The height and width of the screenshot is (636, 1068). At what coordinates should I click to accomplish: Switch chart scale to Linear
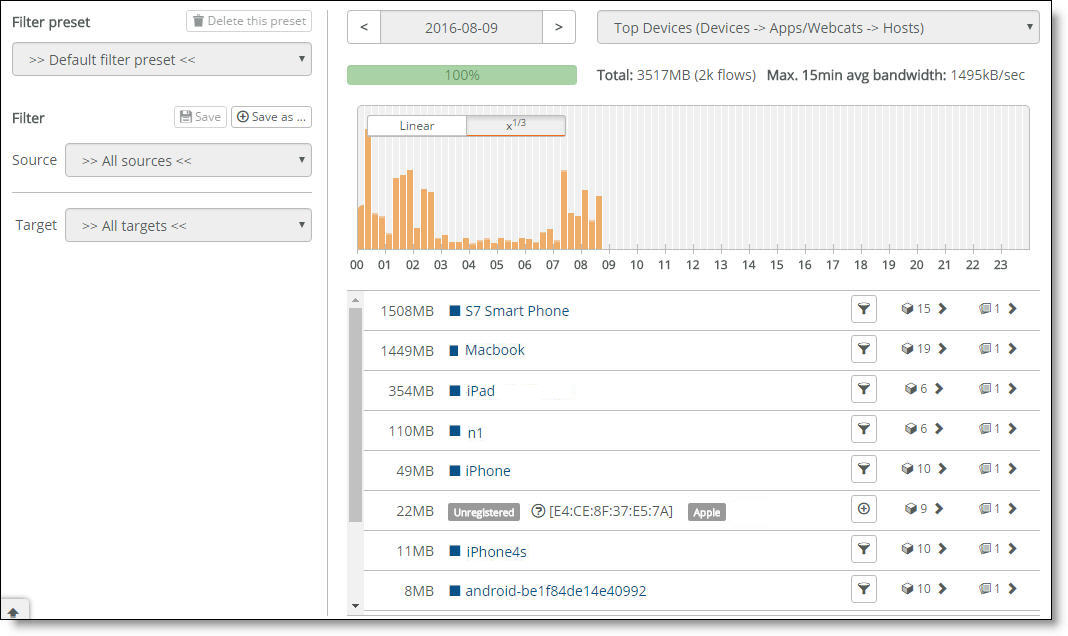[x=417, y=126]
